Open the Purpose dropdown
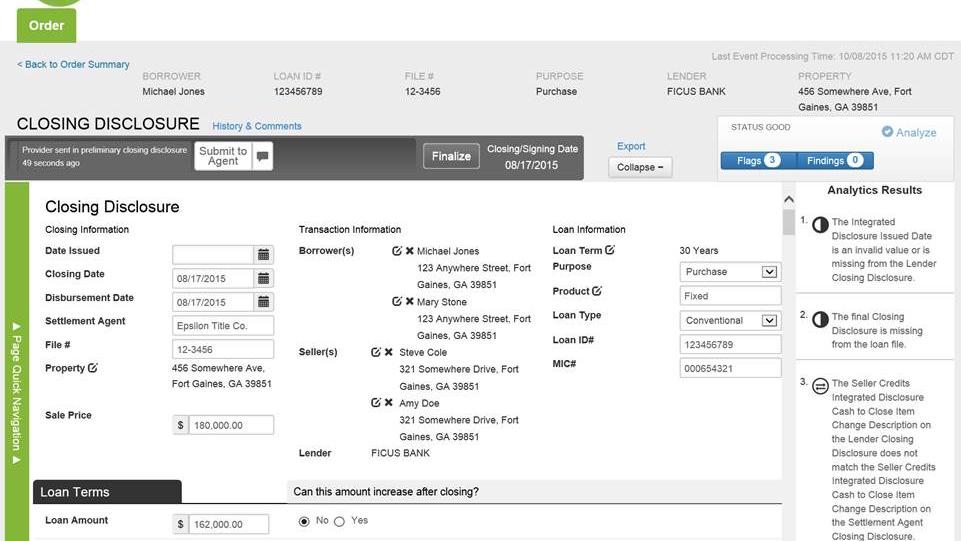Screen dimensions: 961x541 tap(768, 272)
